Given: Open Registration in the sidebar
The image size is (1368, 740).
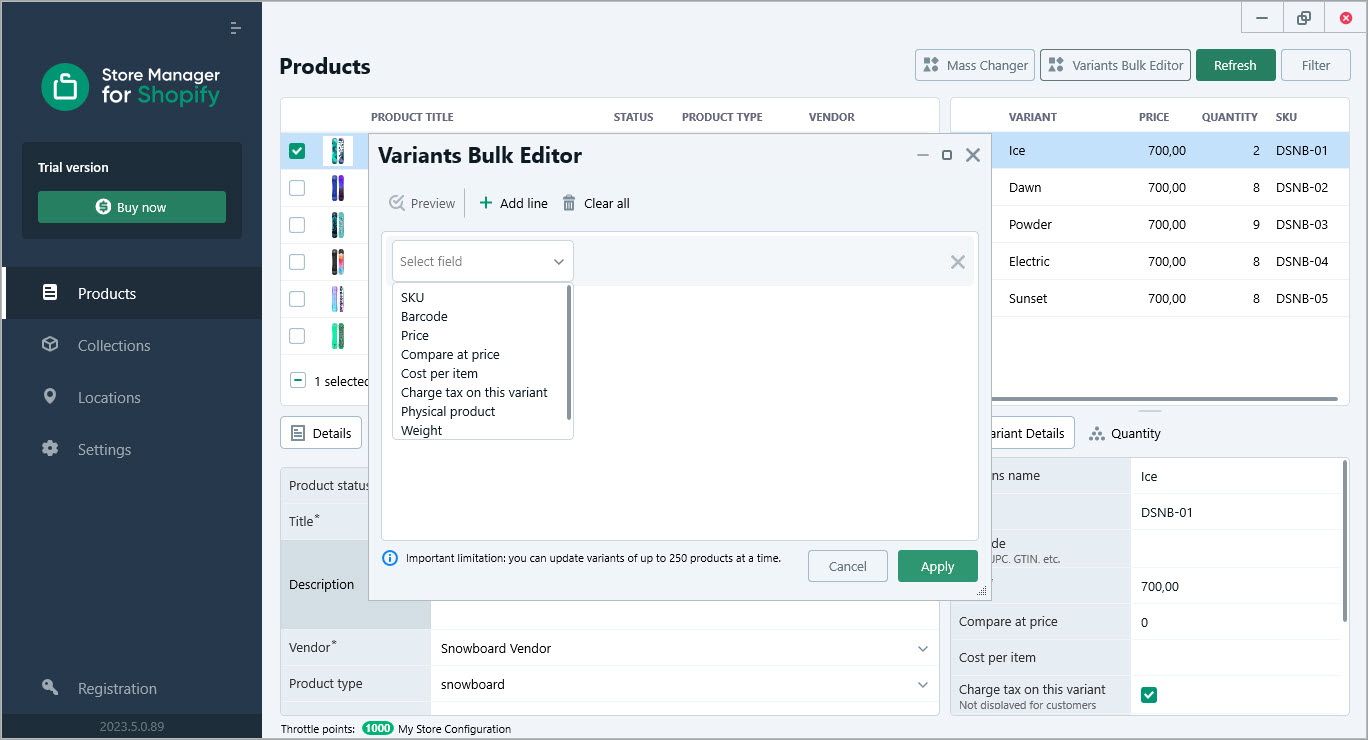Looking at the screenshot, I should click(131, 688).
